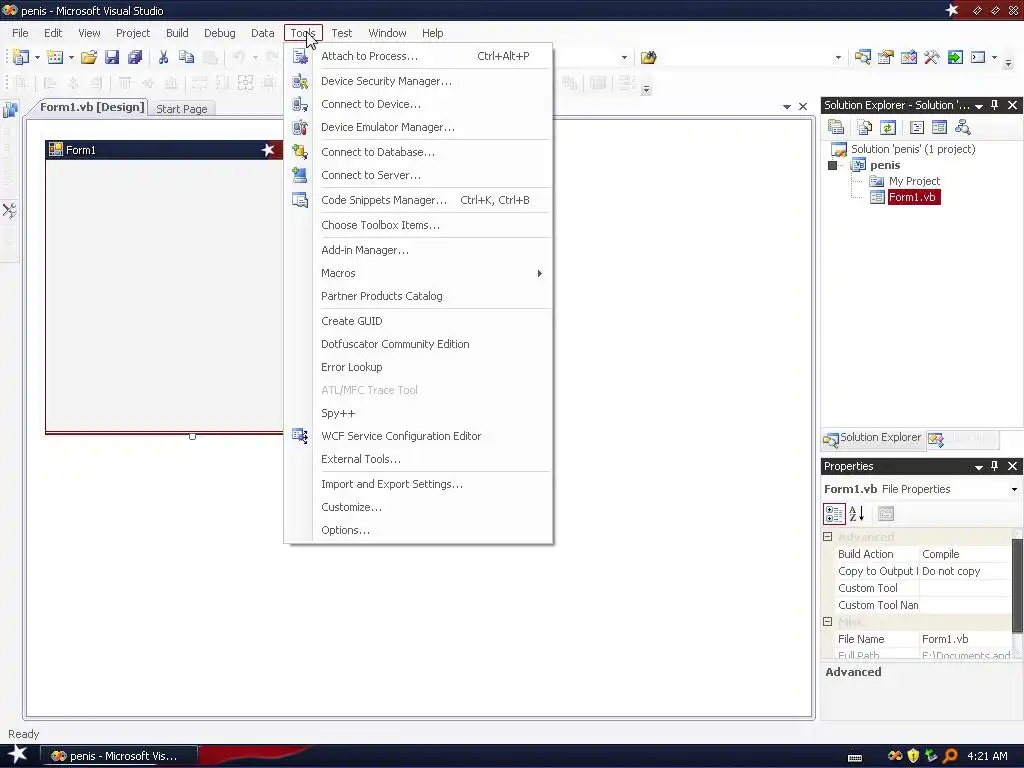Open the Properties object selector dropdown

click(1014, 489)
